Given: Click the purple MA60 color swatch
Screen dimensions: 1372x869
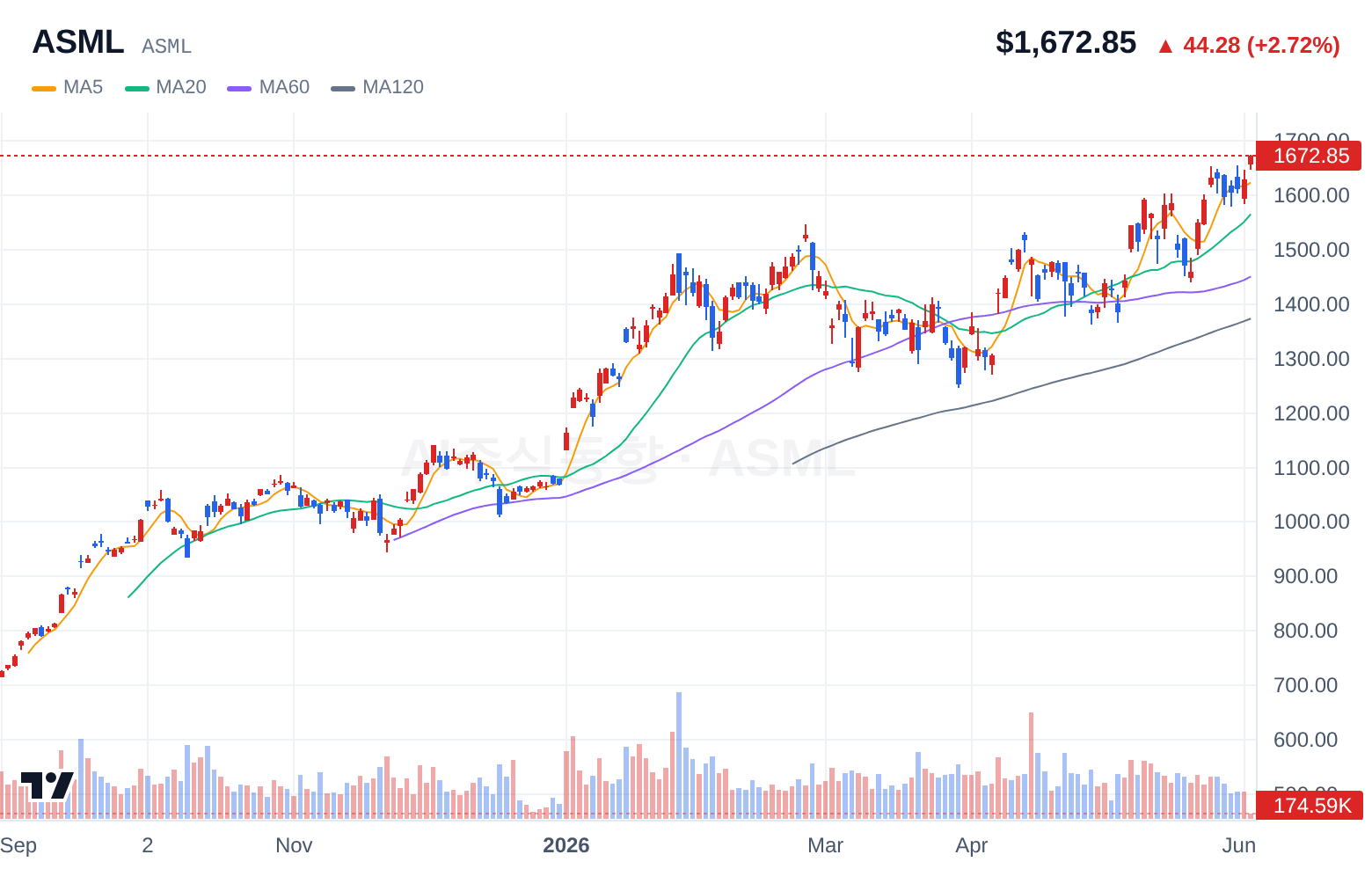Looking at the screenshot, I should point(239,88).
